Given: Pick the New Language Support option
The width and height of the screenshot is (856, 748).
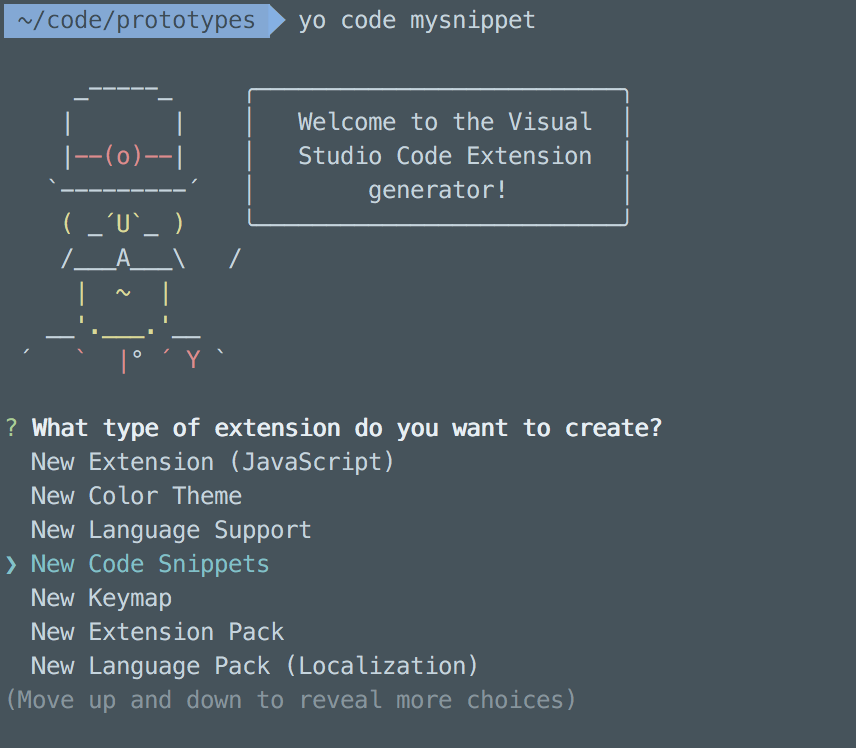Looking at the screenshot, I should click(x=171, y=530).
